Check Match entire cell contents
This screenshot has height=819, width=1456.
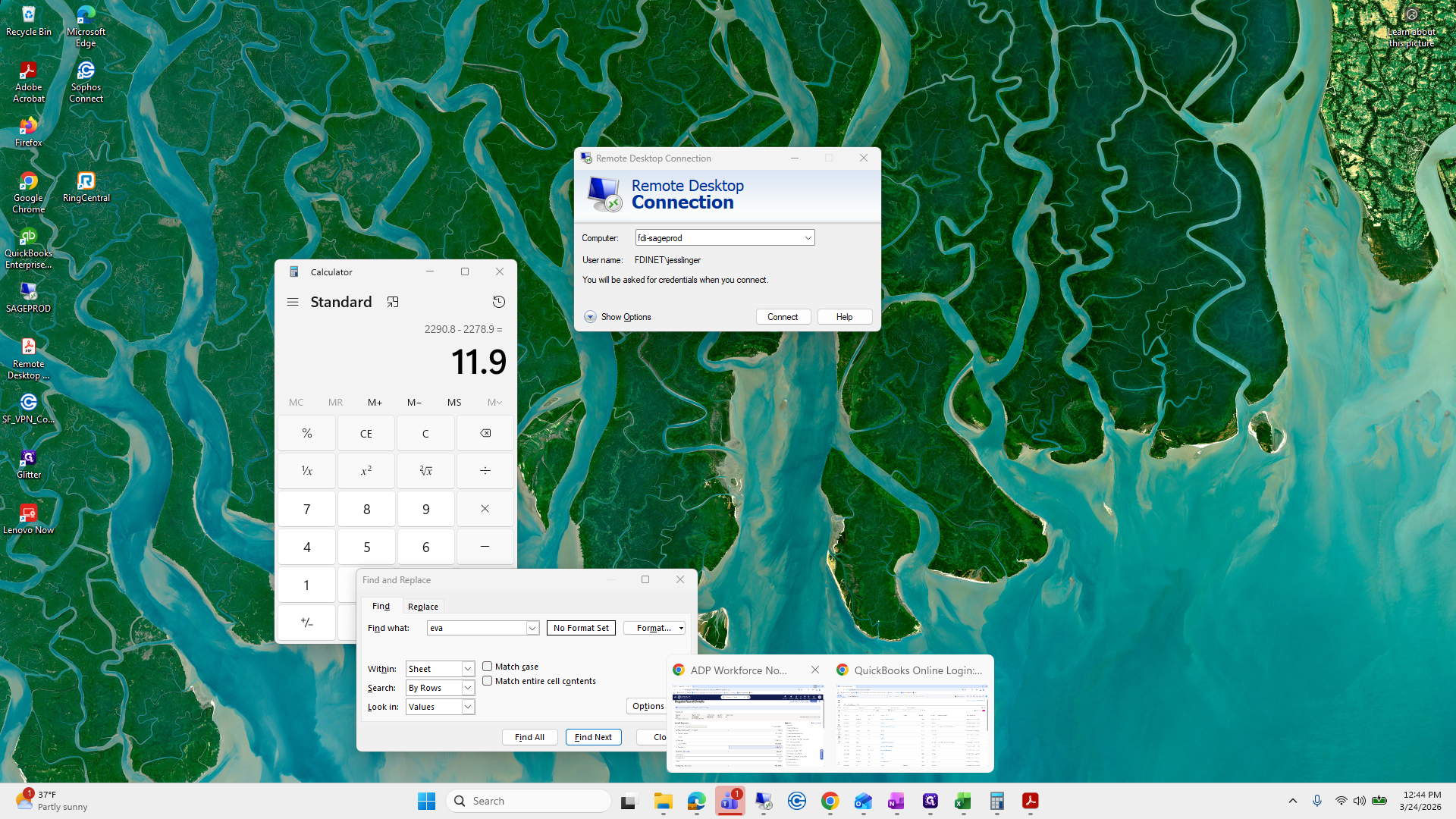[x=488, y=681]
